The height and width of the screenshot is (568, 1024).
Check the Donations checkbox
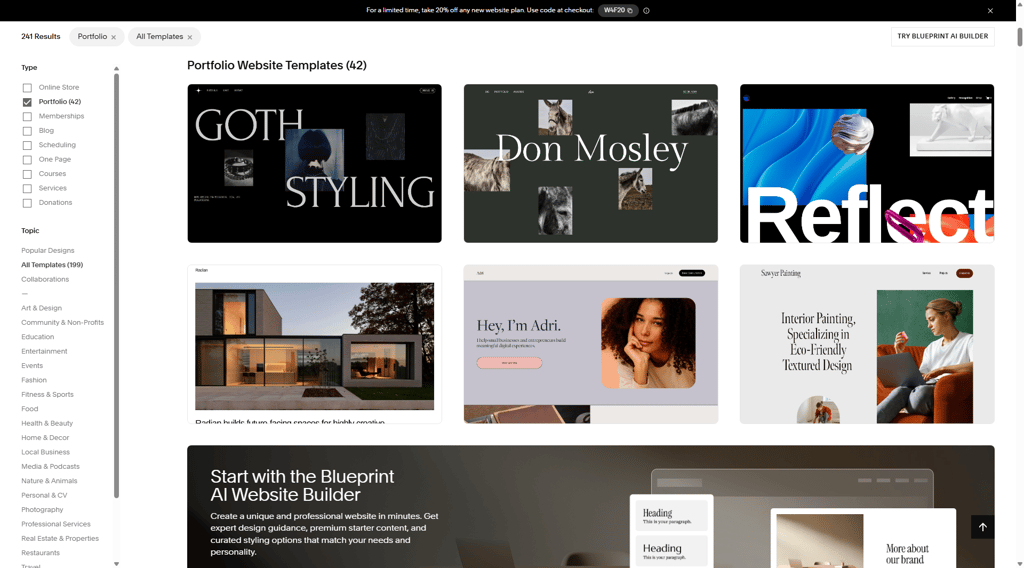coord(27,203)
